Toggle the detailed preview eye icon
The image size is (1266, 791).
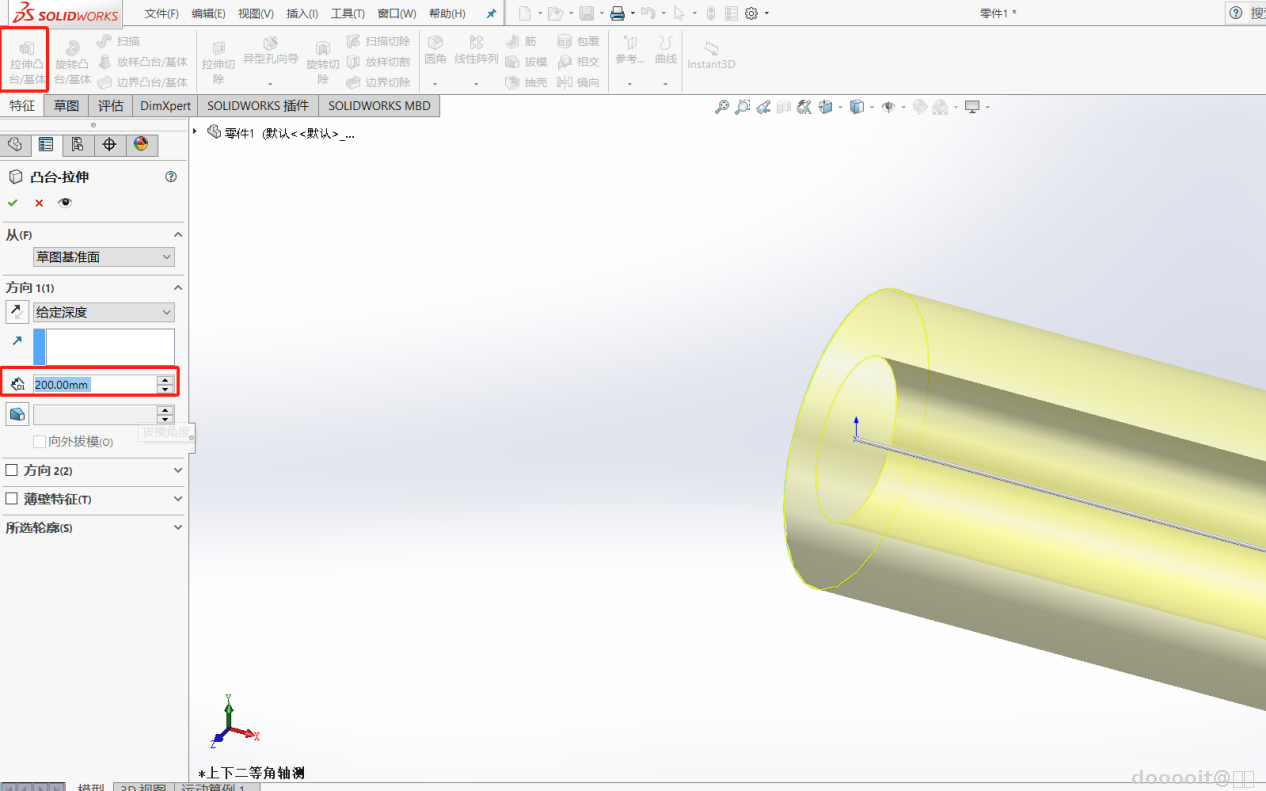65,203
